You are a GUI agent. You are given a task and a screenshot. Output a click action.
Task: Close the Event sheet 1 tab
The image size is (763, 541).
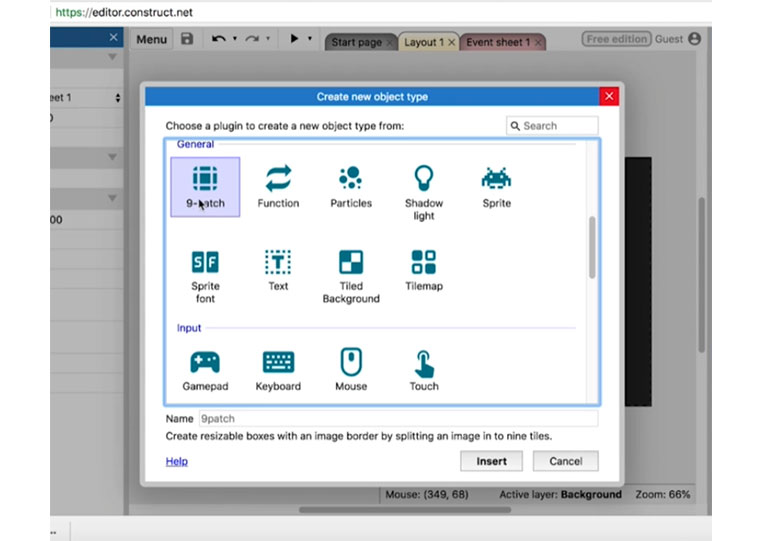[538, 43]
